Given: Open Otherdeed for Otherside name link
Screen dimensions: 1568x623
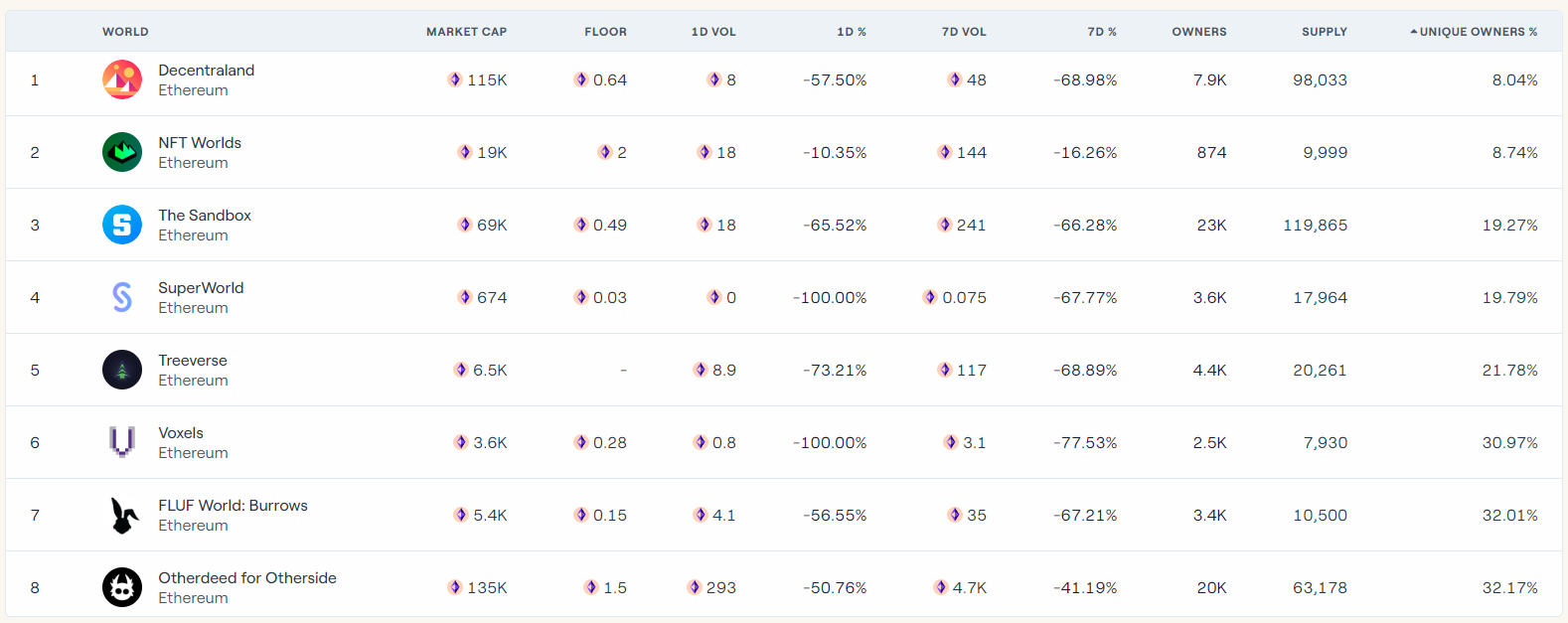Looking at the screenshot, I should [x=247, y=578].
